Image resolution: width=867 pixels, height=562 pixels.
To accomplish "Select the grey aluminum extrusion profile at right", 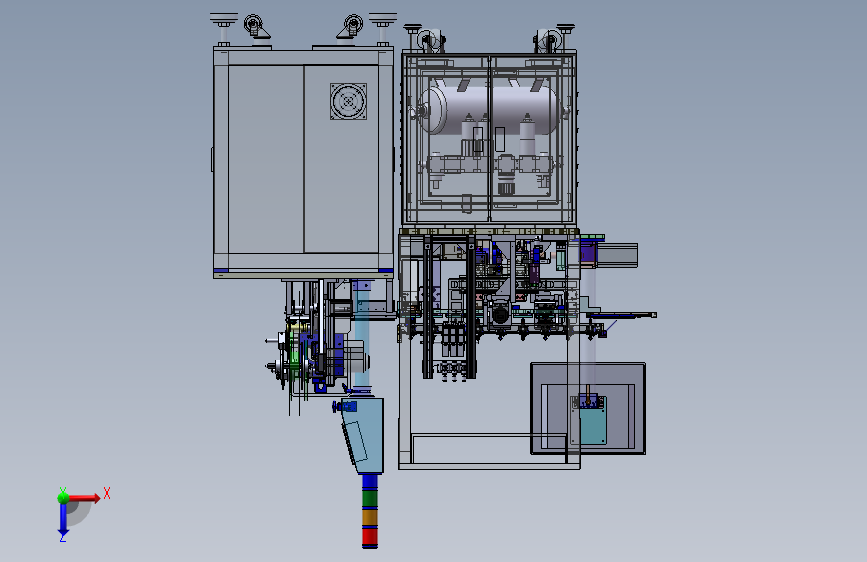I will (617, 254).
